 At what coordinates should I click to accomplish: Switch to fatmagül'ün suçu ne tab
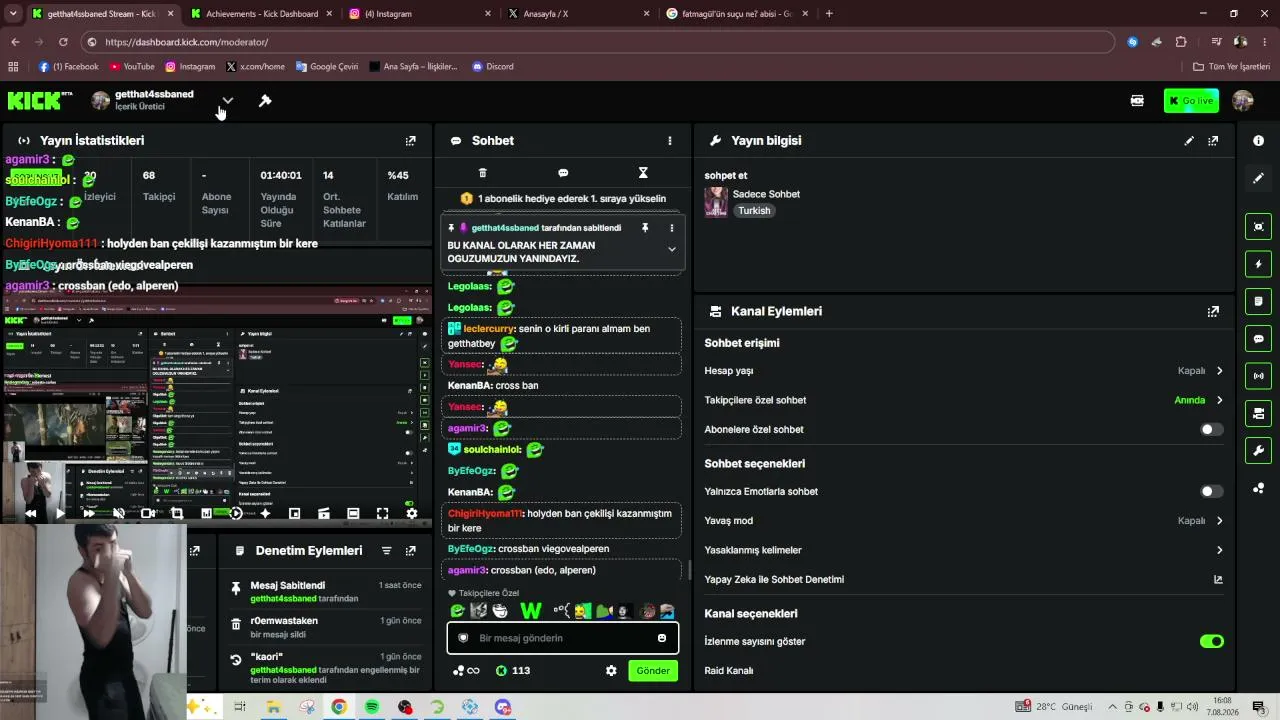pyautogui.click(x=737, y=14)
